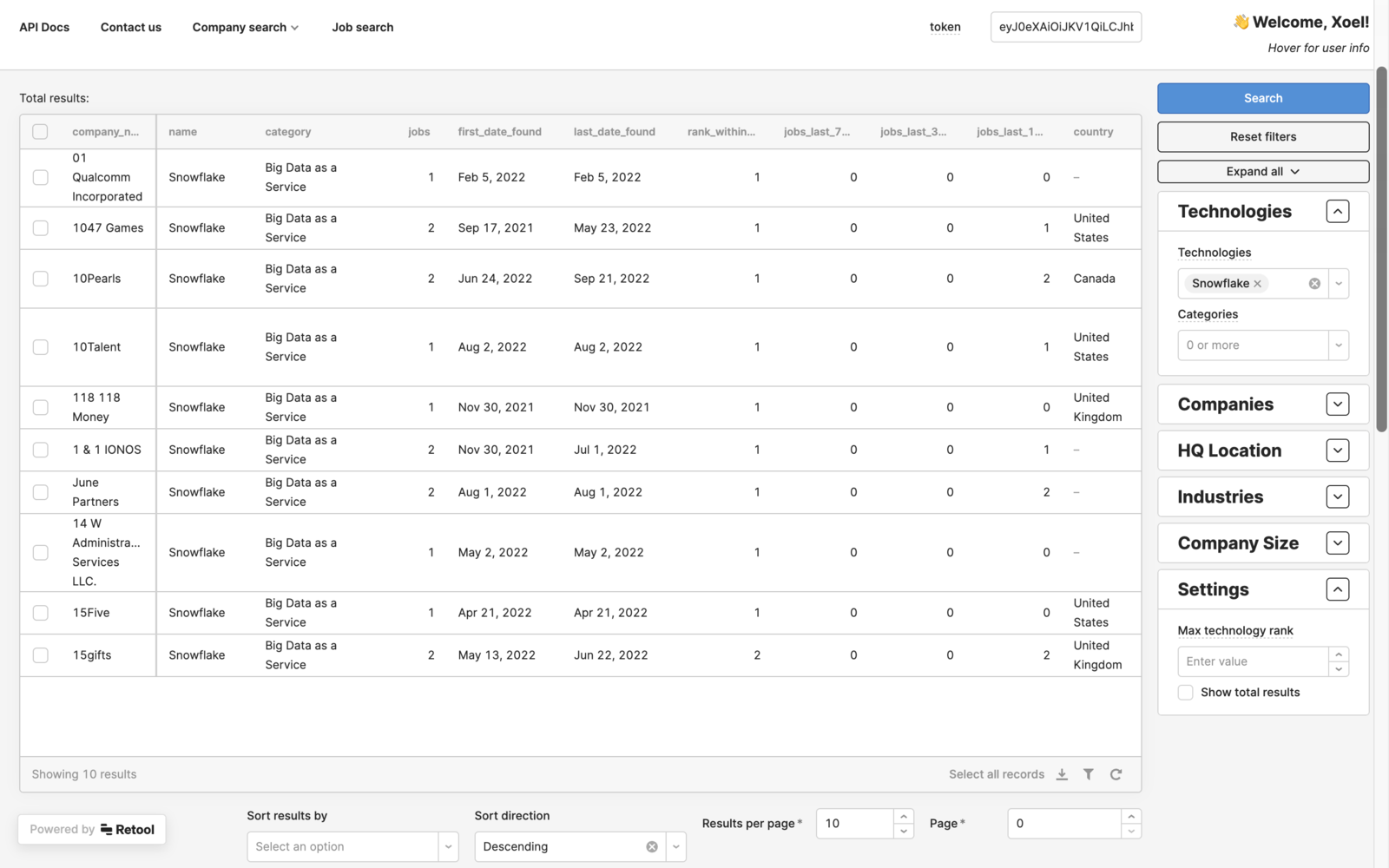The image size is (1389, 868).
Task: Expand the Company Size section
Action: click(1338, 543)
